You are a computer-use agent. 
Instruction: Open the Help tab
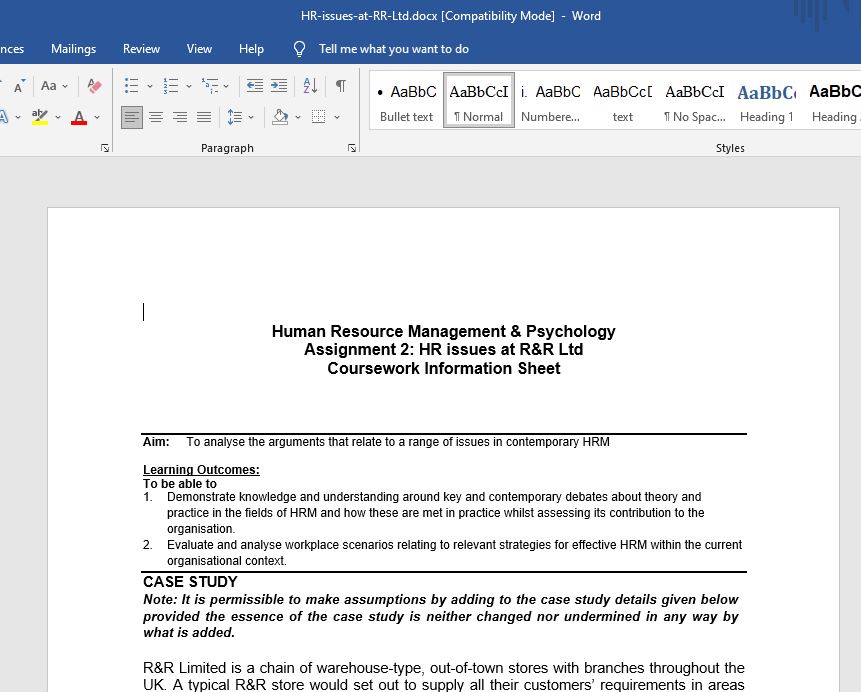[251, 49]
